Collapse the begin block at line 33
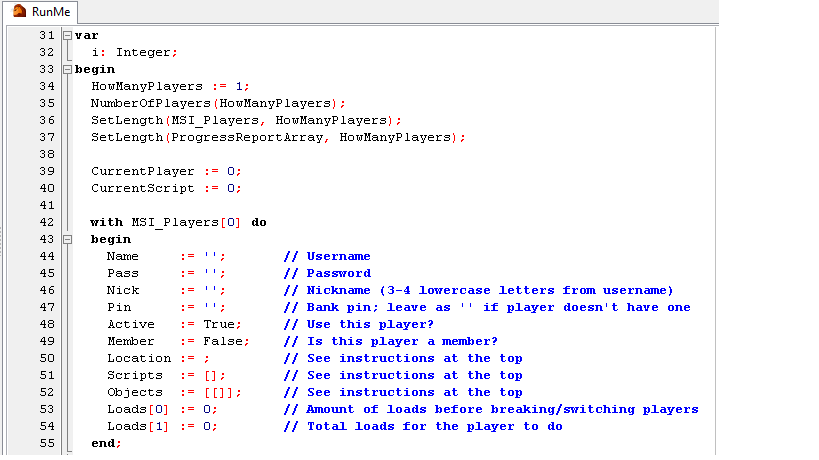This screenshot has height=460, width=819. [x=67, y=69]
